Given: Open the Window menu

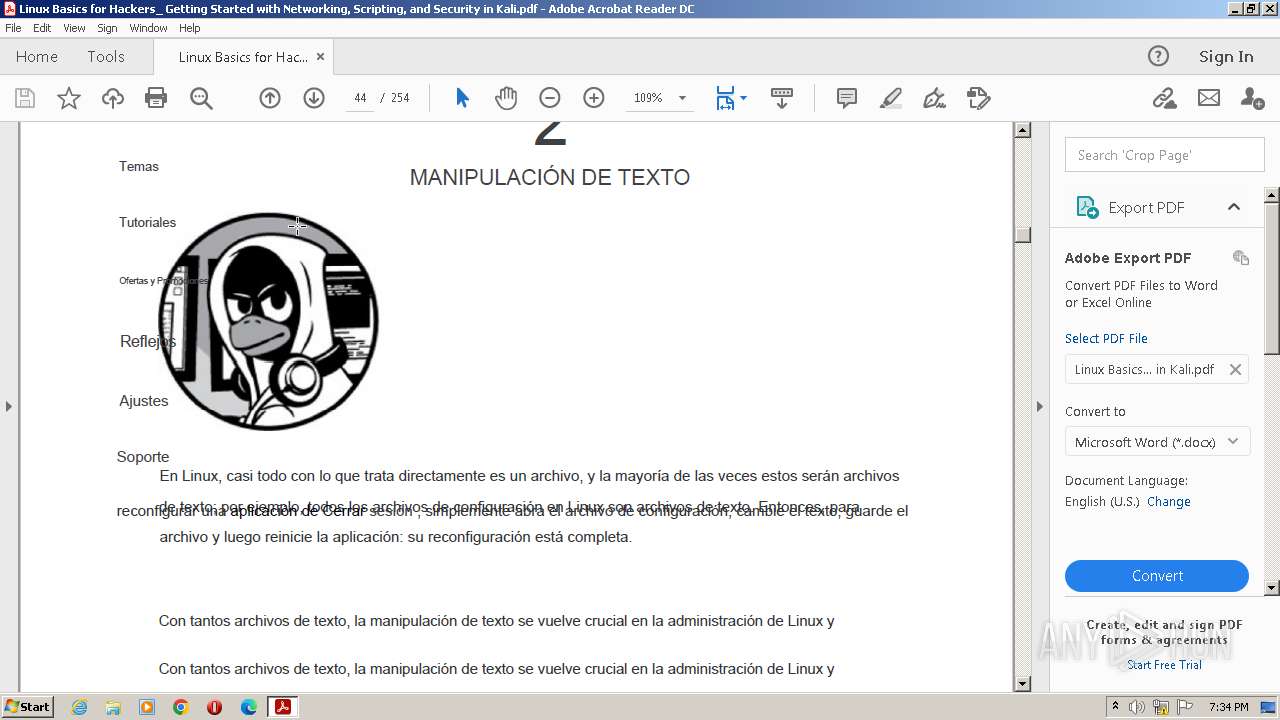Looking at the screenshot, I should [x=148, y=28].
